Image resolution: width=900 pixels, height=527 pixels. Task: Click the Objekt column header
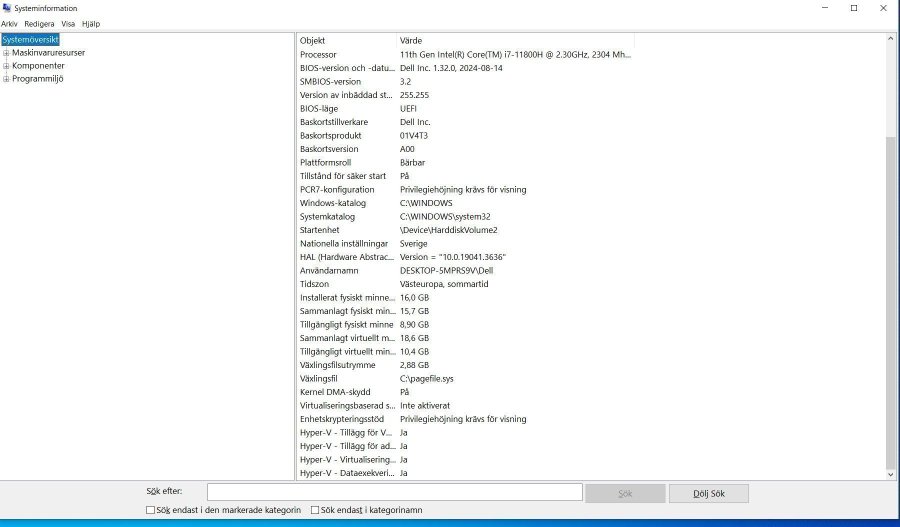click(x=347, y=40)
